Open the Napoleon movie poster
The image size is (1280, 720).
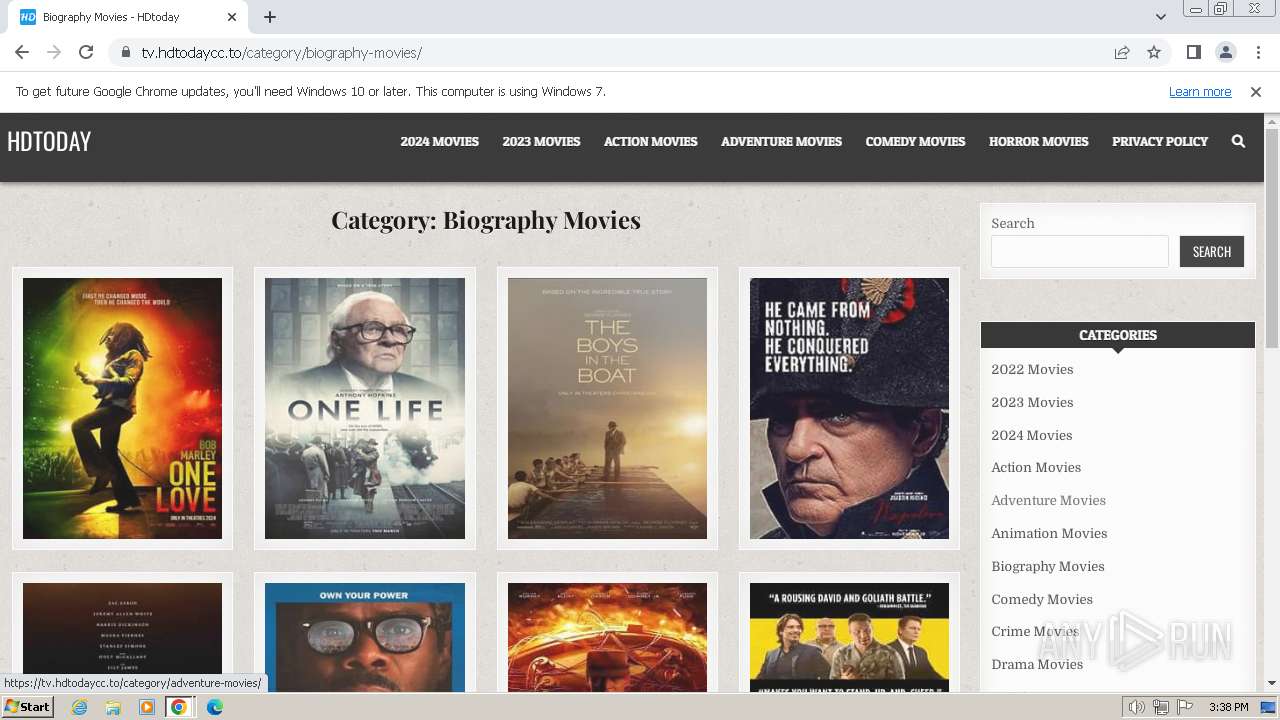[849, 408]
